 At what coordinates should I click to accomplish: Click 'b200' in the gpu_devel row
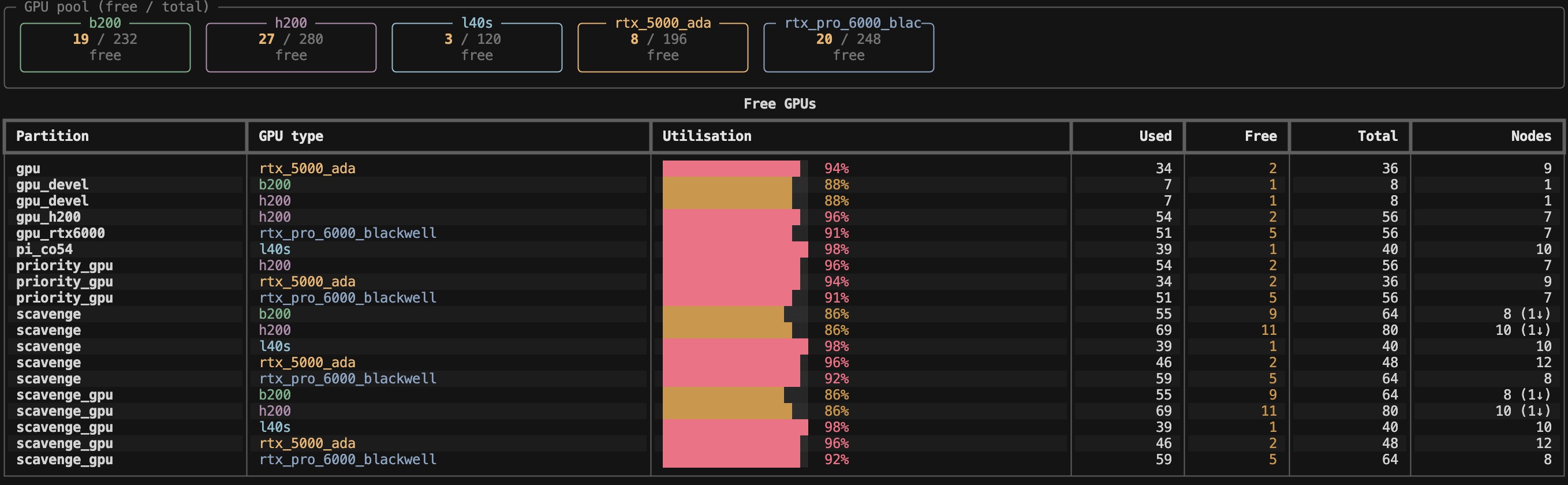[275, 184]
